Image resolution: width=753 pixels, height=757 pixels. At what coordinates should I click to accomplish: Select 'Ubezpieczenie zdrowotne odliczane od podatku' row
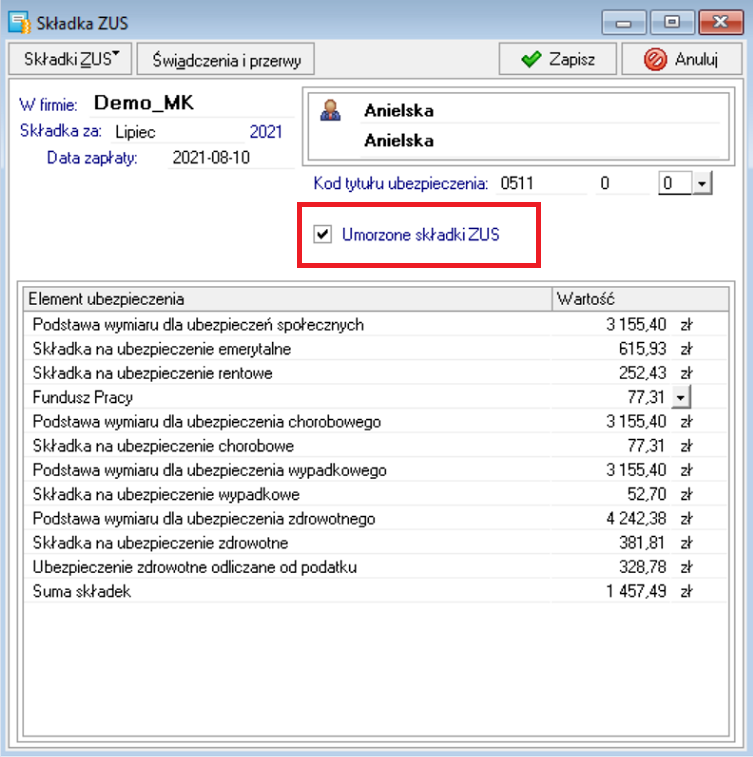coord(375,567)
